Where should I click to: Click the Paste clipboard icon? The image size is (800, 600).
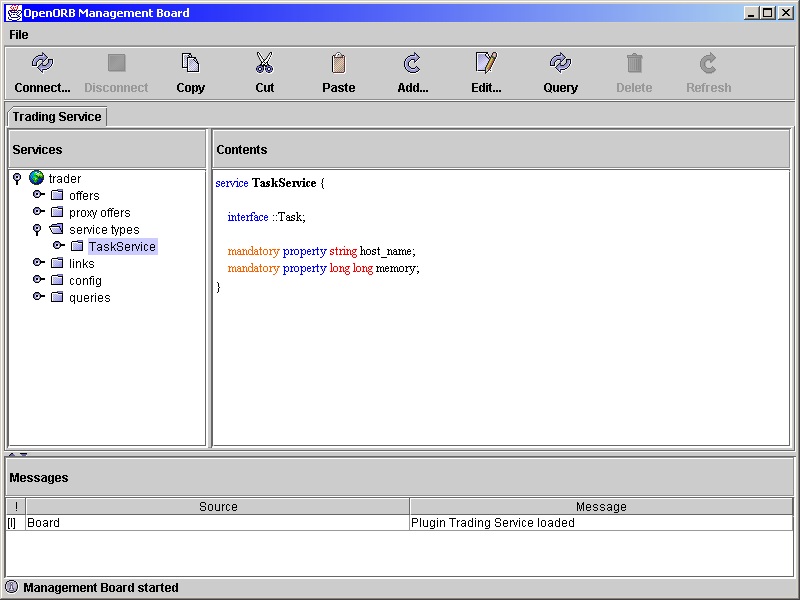click(x=338, y=63)
